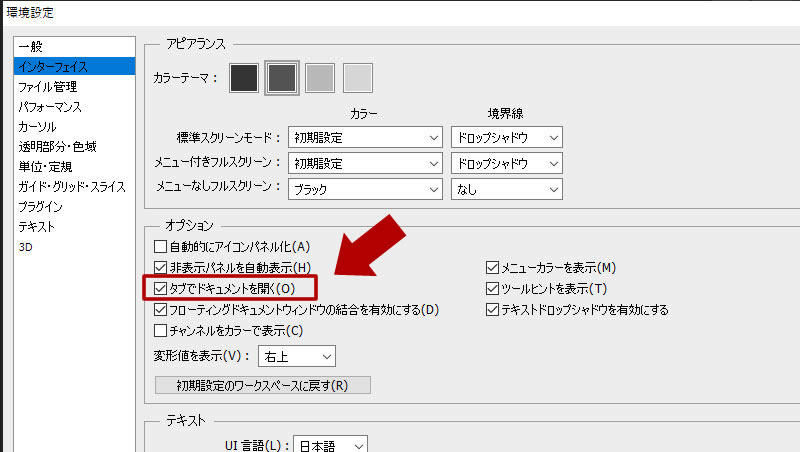Choose the dark gray color theme swatch
This screenshot has height=452, width=800.
click(x=282, y=77)
